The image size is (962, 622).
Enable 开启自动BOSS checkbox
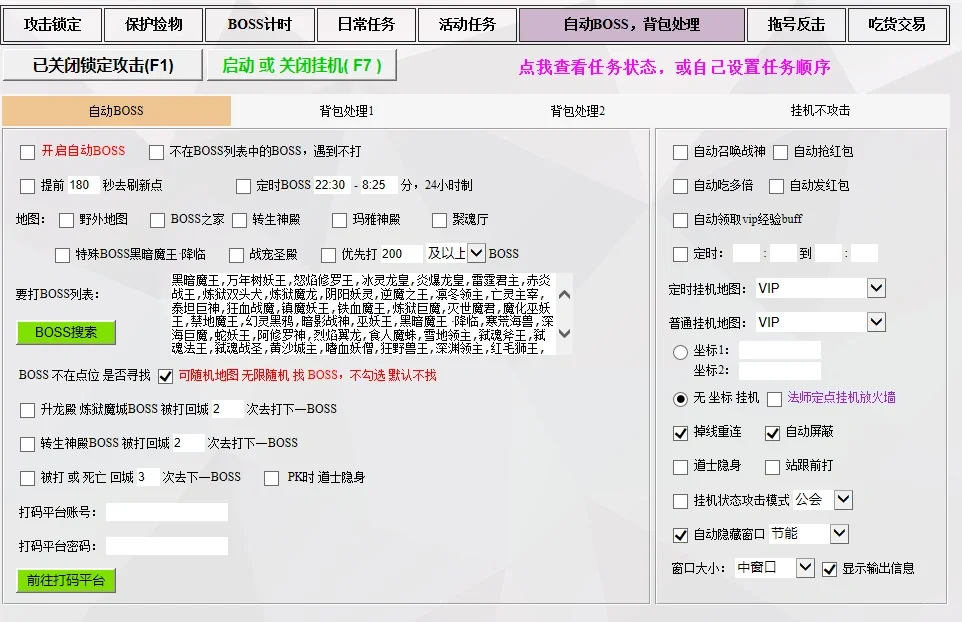click(x=28, y=151)
